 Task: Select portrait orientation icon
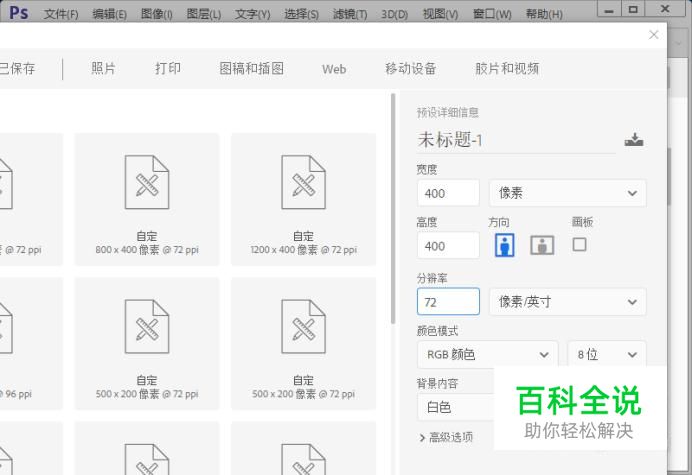[504, 245]
